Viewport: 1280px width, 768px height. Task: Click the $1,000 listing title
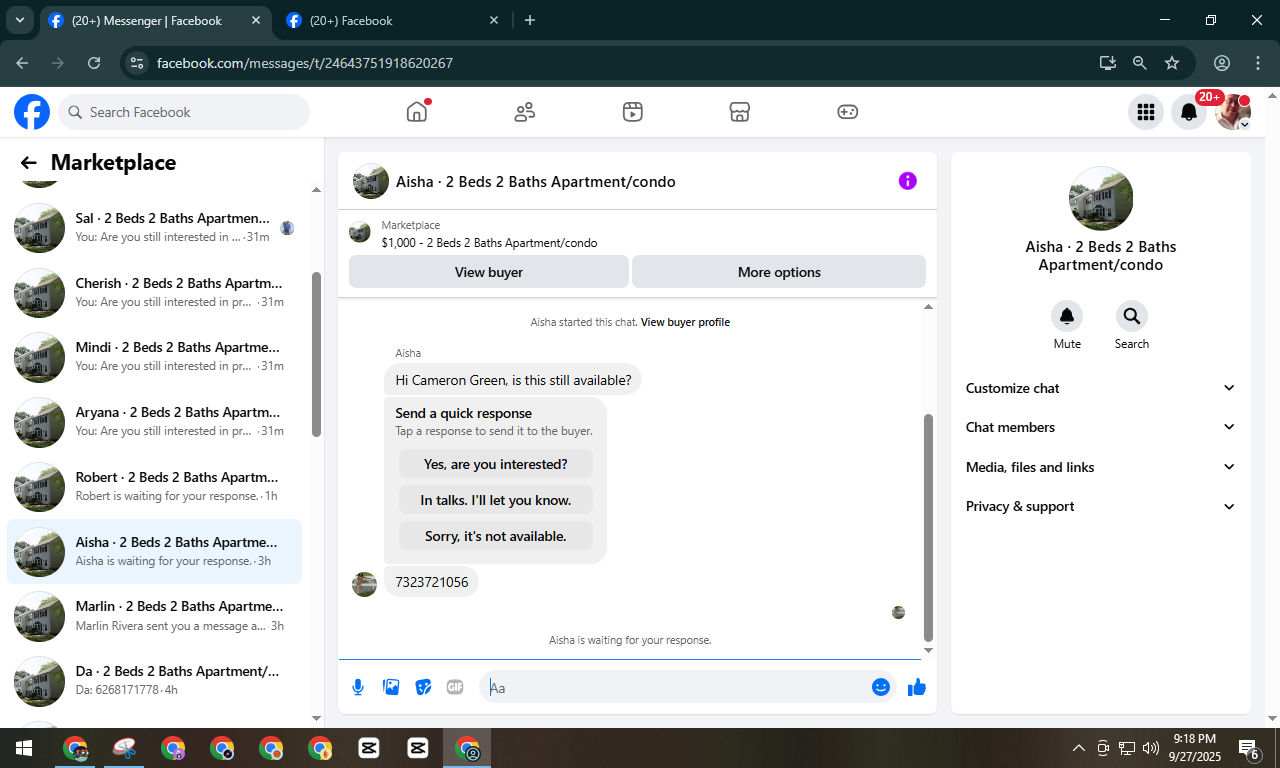pos(489,243)
